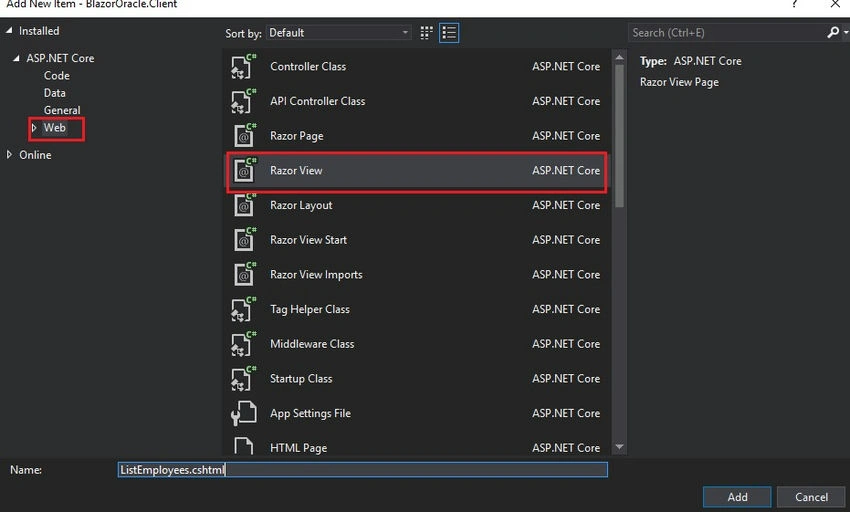Select the Controller Class item name
Viewport: 850px width, 512px height.
[x=308, y=66]
